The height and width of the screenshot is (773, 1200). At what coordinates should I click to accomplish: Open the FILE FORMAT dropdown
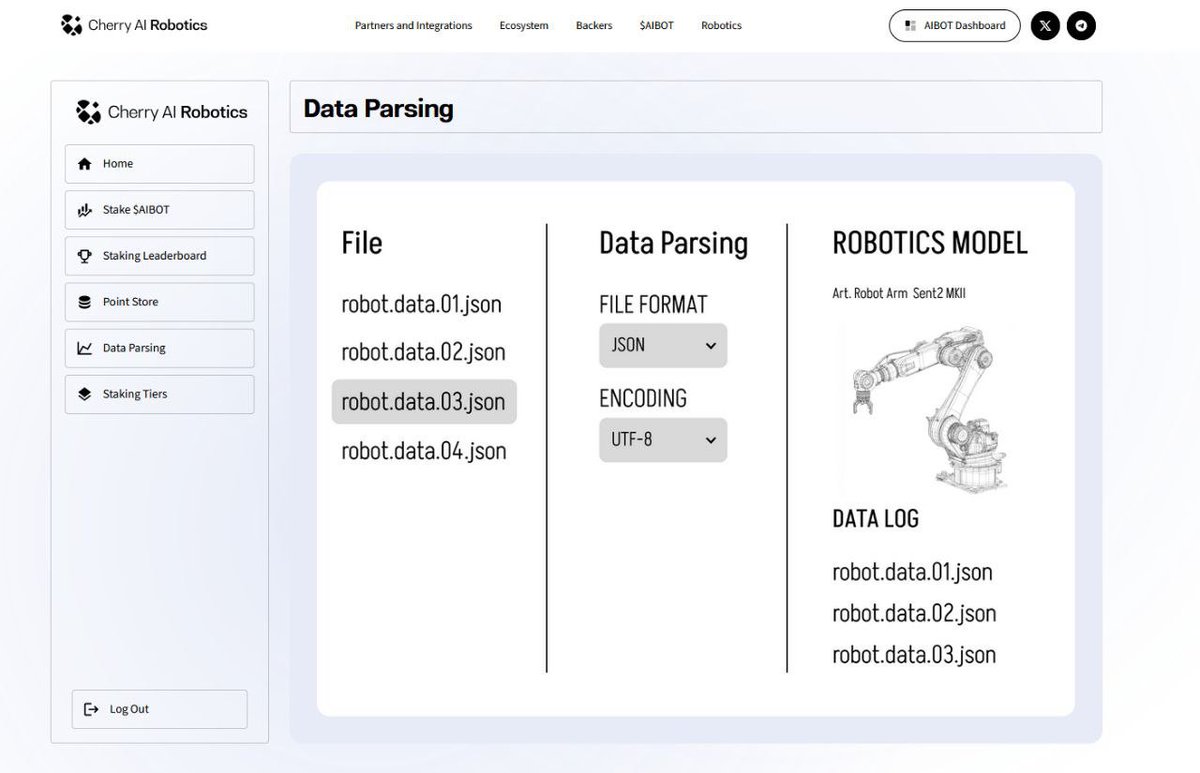662,345
